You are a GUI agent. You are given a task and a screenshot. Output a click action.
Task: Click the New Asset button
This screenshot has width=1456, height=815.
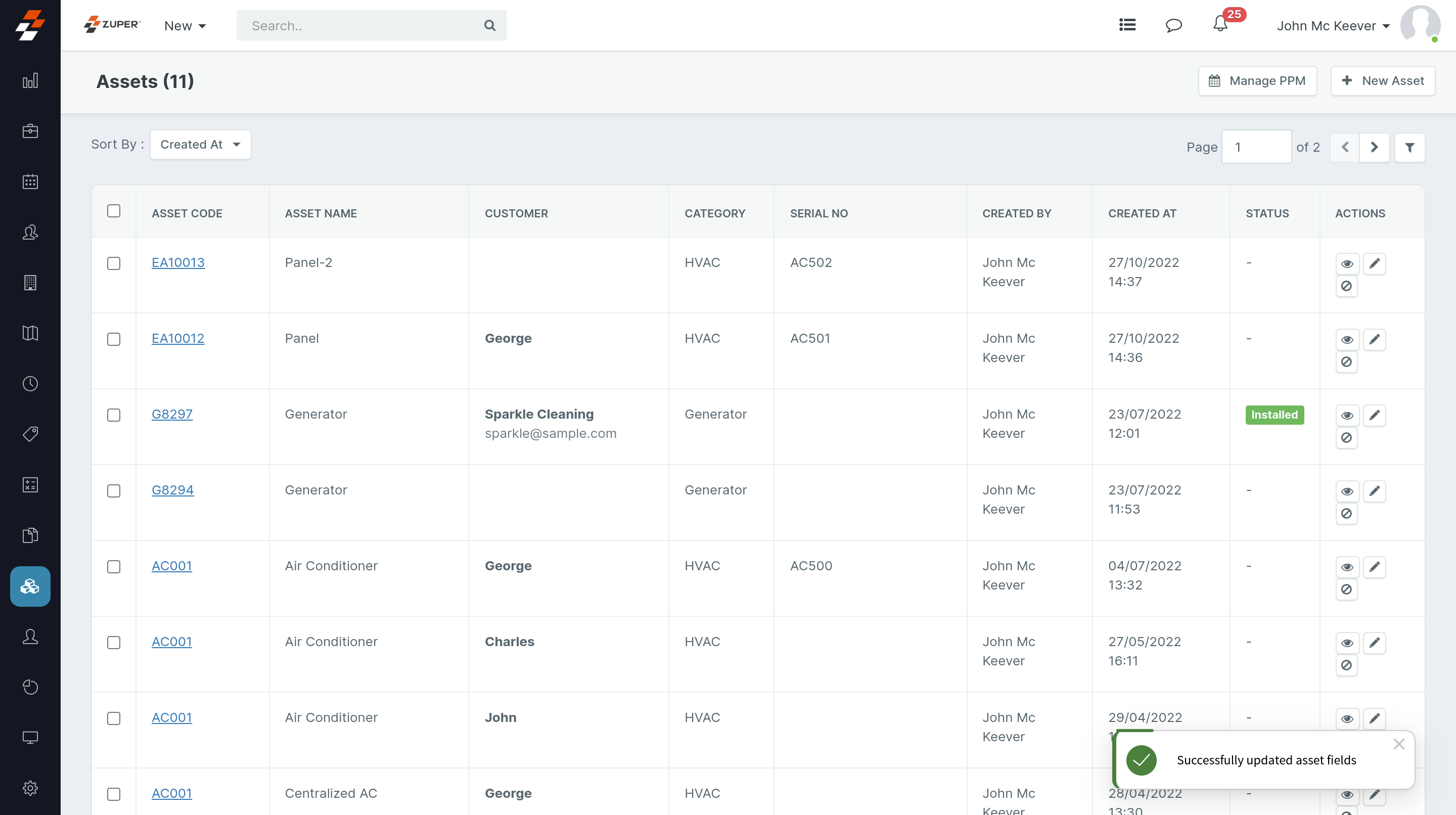[1382, 81]
